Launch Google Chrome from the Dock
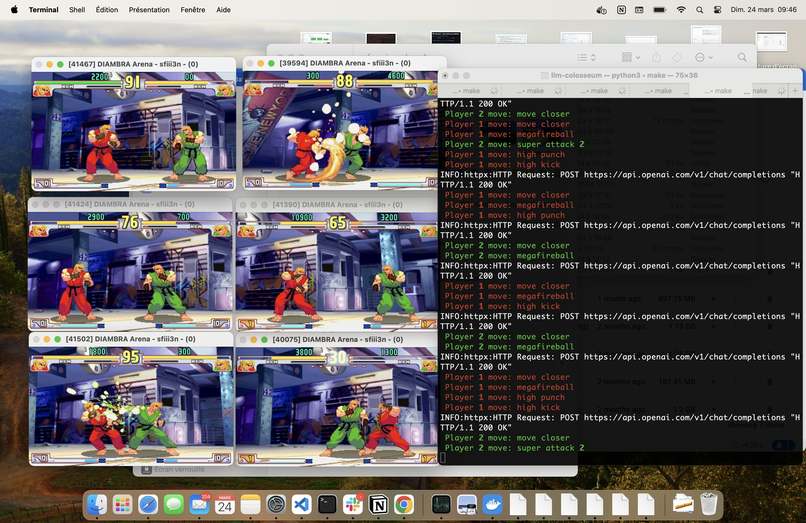The width and height of the screenshot is (806, 523). coord(404,504)
